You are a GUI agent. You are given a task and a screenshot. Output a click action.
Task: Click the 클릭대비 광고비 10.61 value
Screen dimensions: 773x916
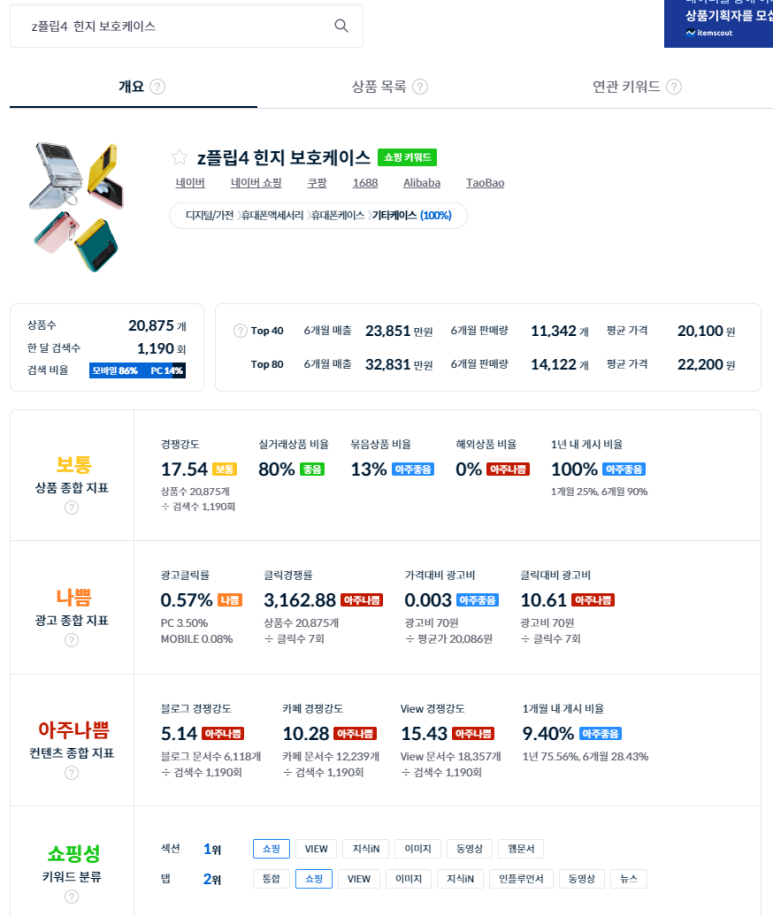point(543,600)
